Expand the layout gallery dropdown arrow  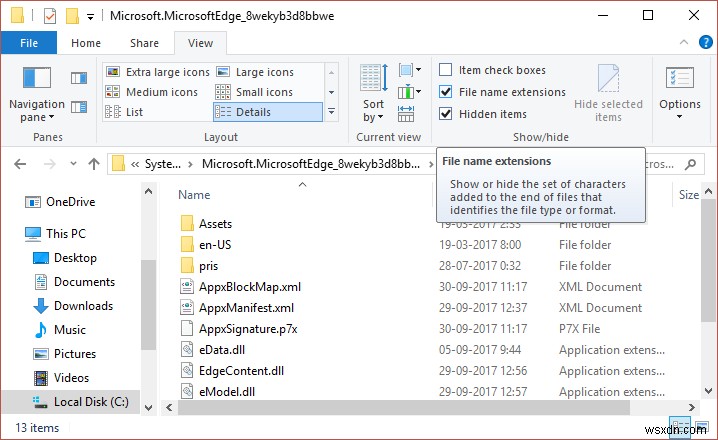(331, 112)
